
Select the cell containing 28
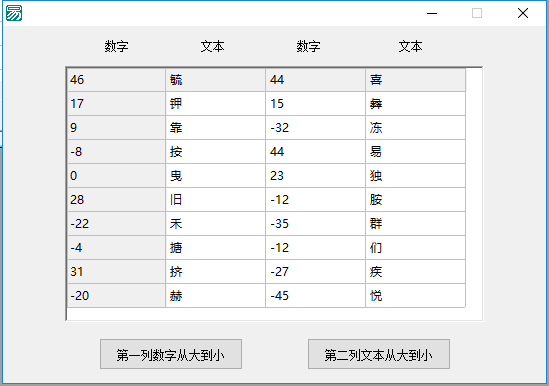tap(116, 200)
